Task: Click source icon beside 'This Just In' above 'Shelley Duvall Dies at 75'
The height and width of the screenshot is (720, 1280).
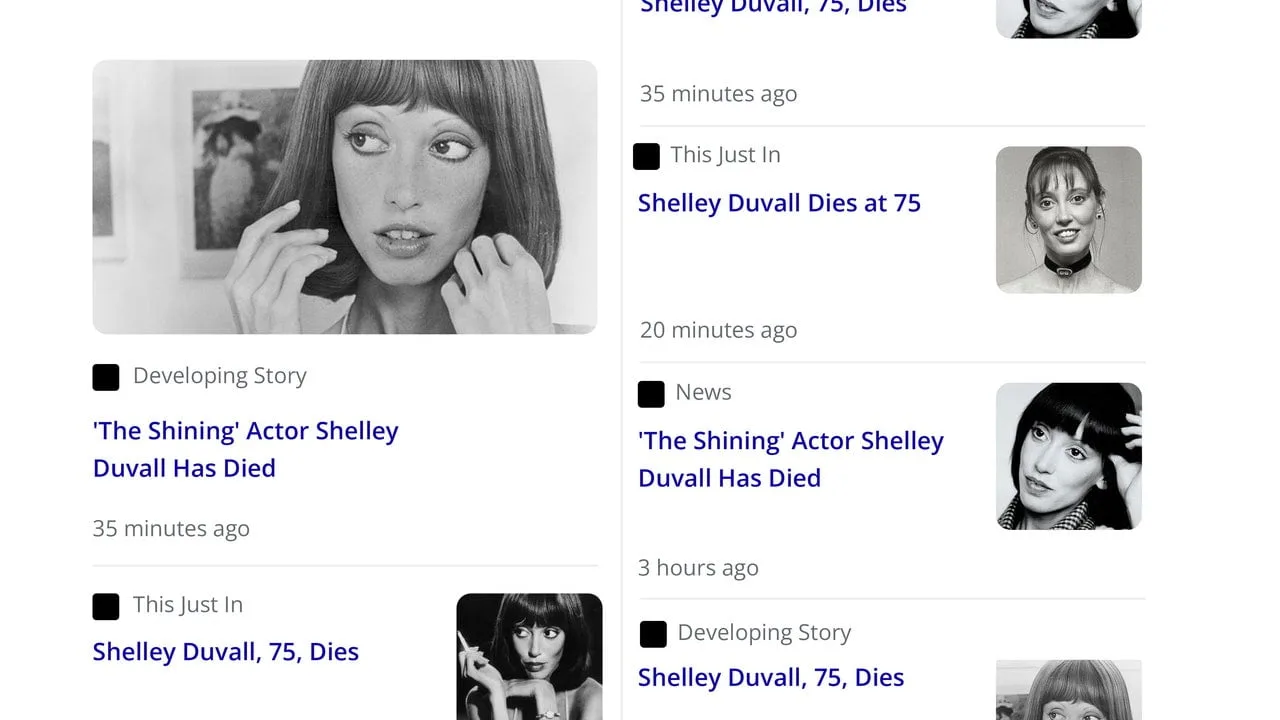Action: 646,156
